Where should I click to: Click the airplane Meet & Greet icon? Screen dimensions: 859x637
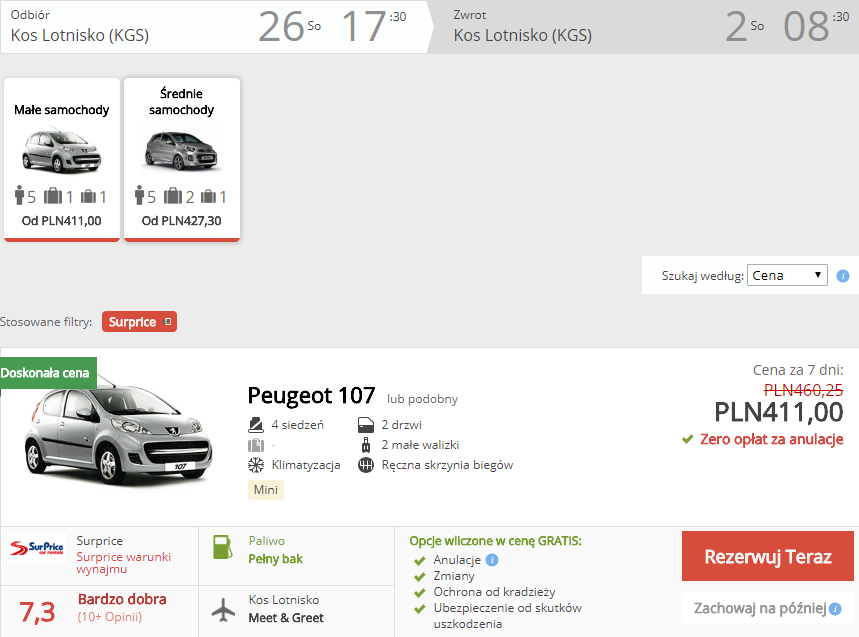click(x=224, y=610)
